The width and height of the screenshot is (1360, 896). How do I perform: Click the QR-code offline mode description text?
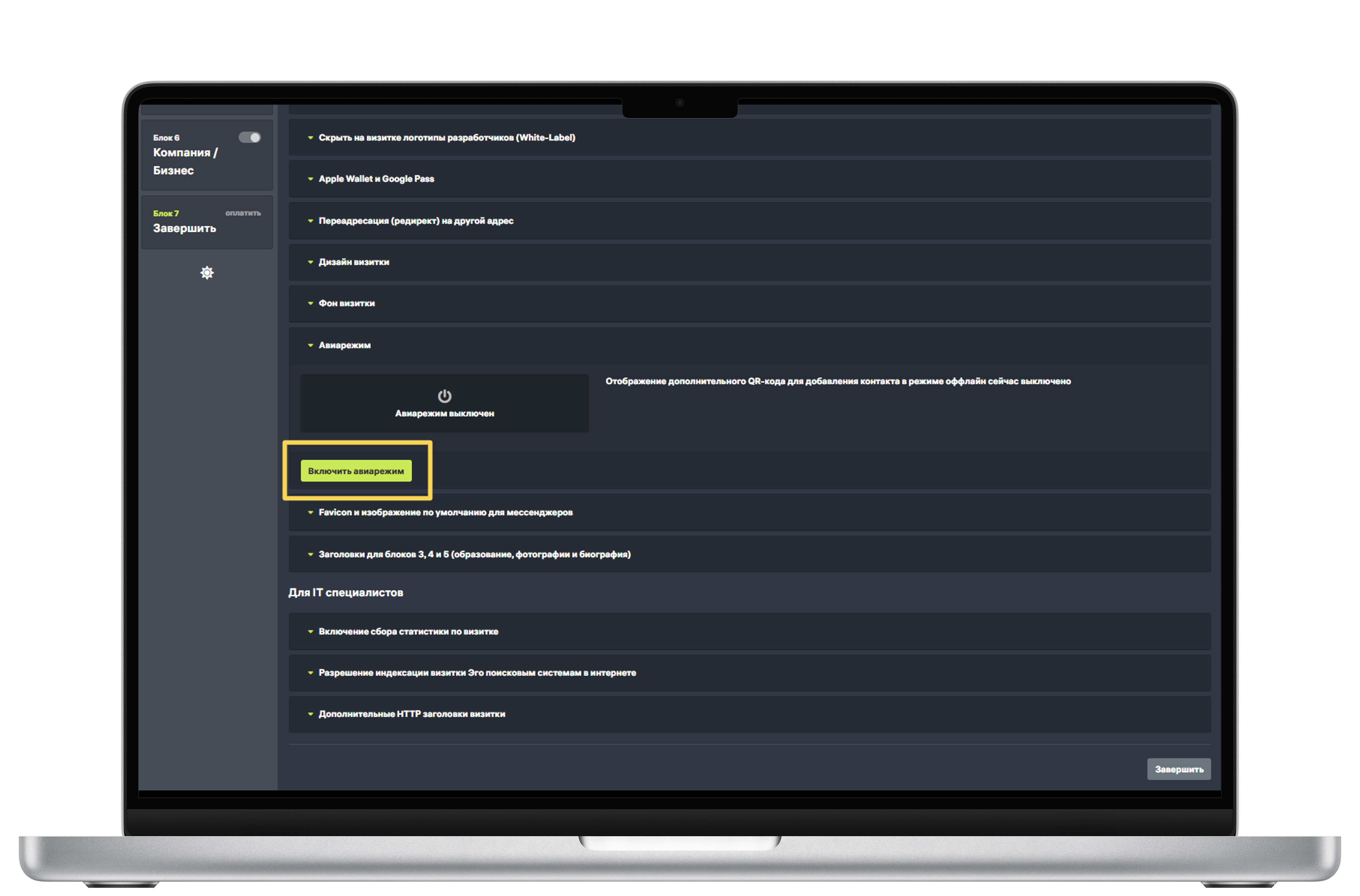point(838,381)
